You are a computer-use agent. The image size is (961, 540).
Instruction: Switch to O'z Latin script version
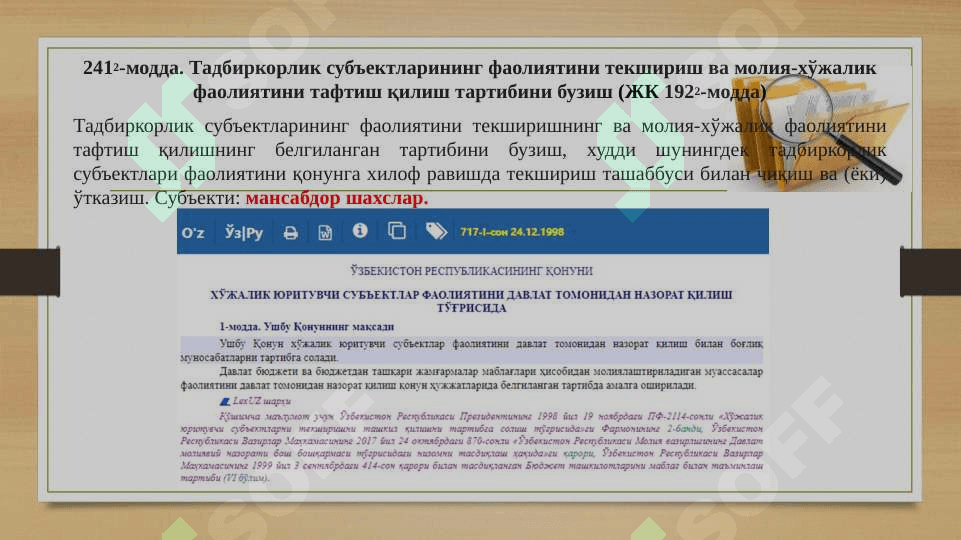coord(193,232)
